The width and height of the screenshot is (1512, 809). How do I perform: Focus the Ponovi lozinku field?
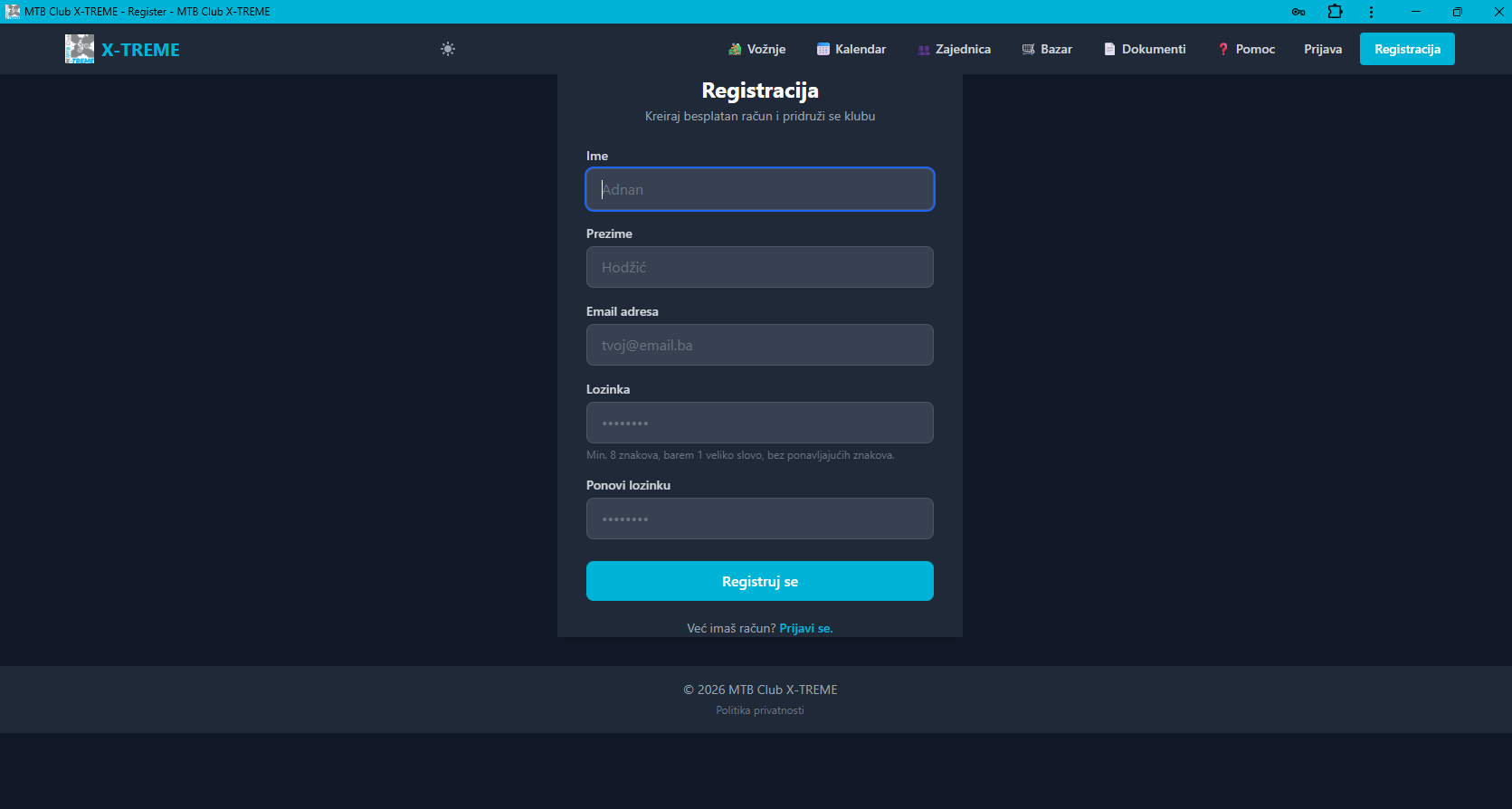pos(760,519)
